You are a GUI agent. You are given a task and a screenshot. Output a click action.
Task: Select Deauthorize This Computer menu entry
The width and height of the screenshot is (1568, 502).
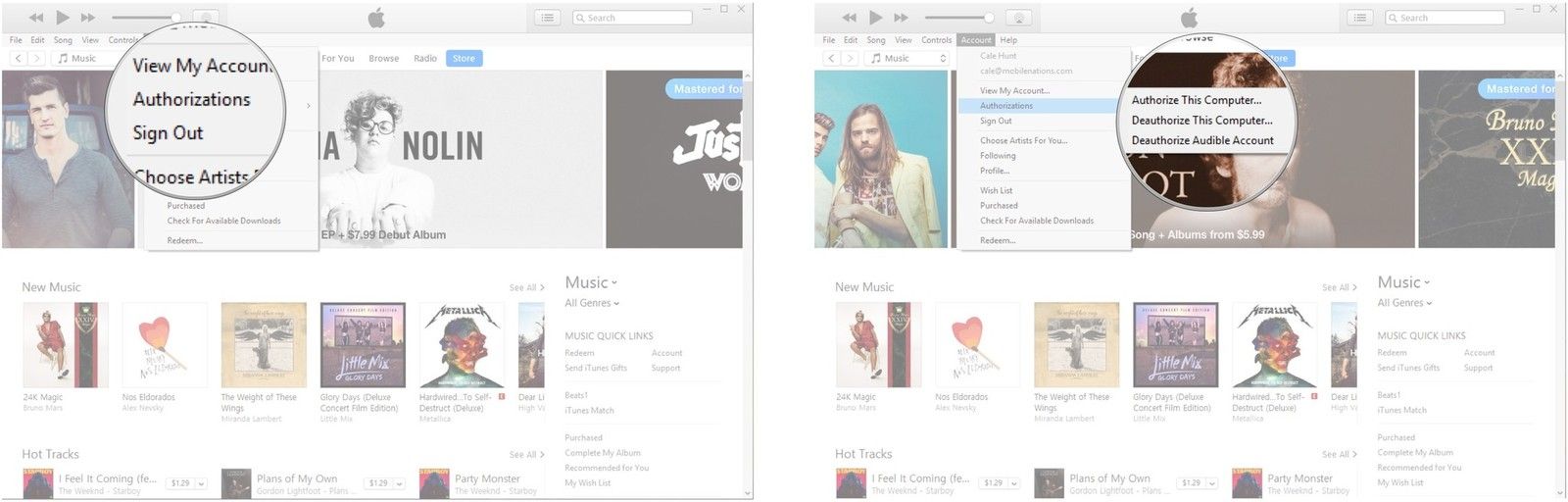tap(1201, 121)
